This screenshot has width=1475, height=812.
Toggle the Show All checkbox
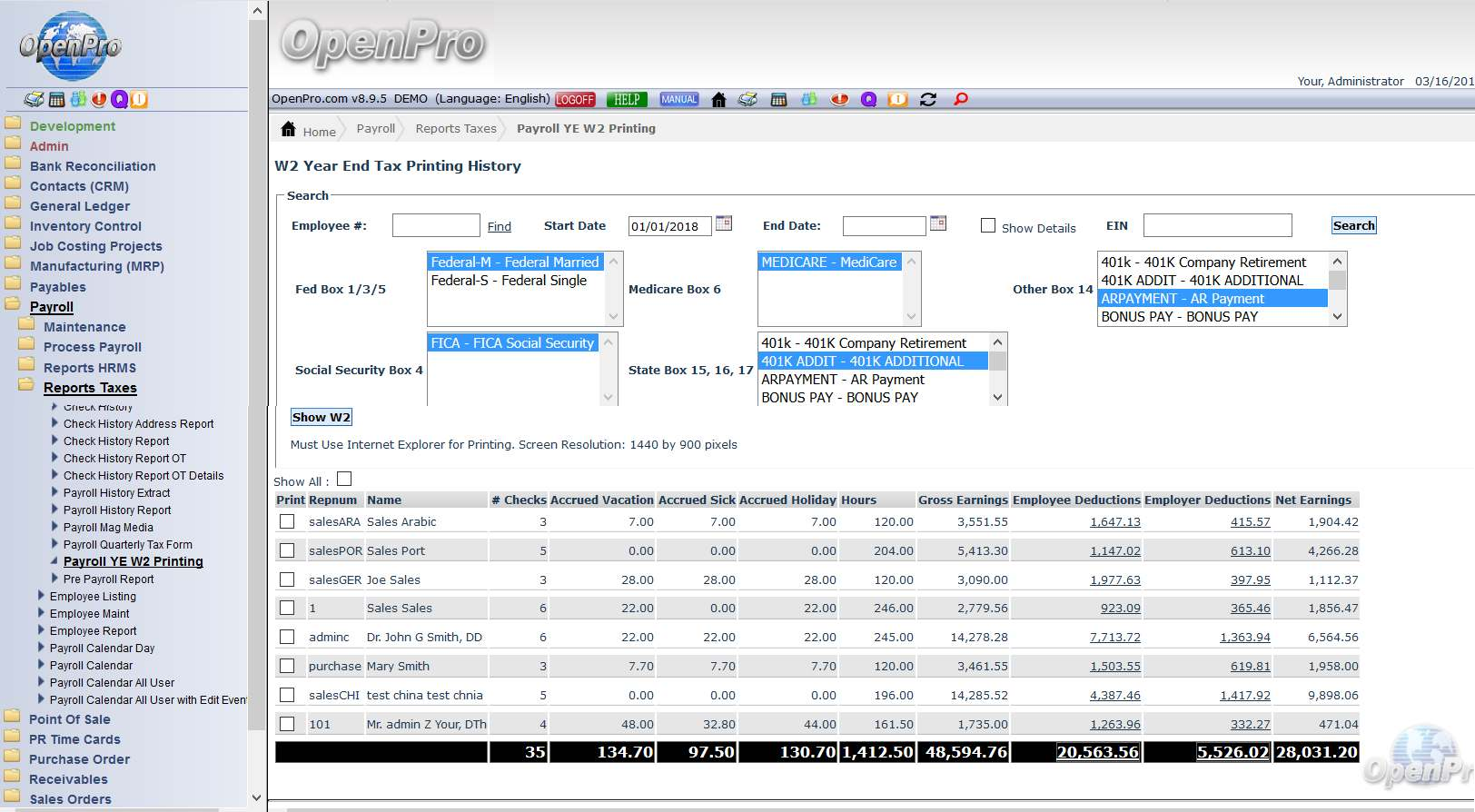click(x=344, y=480)
